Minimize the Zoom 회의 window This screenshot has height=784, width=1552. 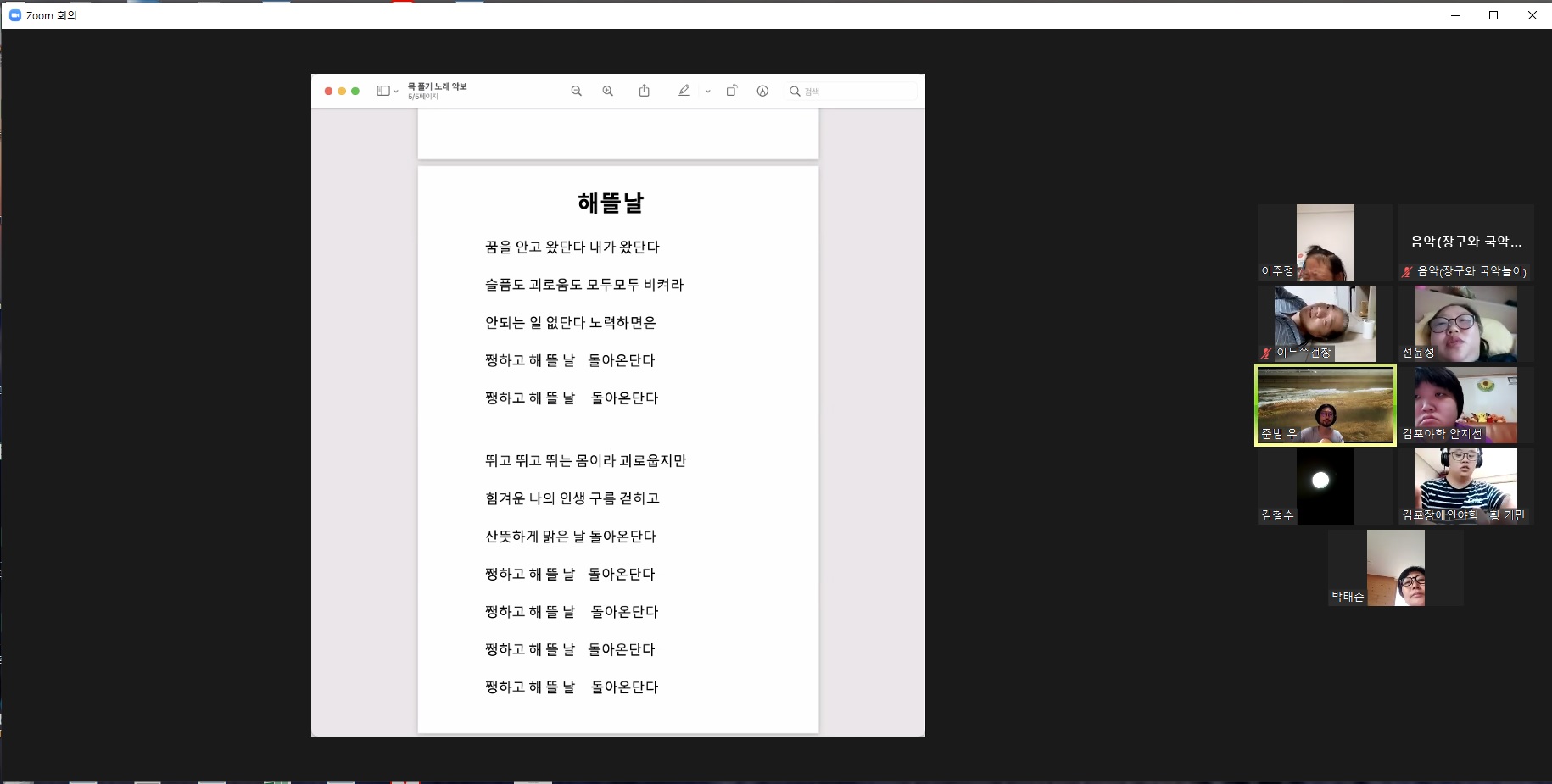pos(1455,15)
